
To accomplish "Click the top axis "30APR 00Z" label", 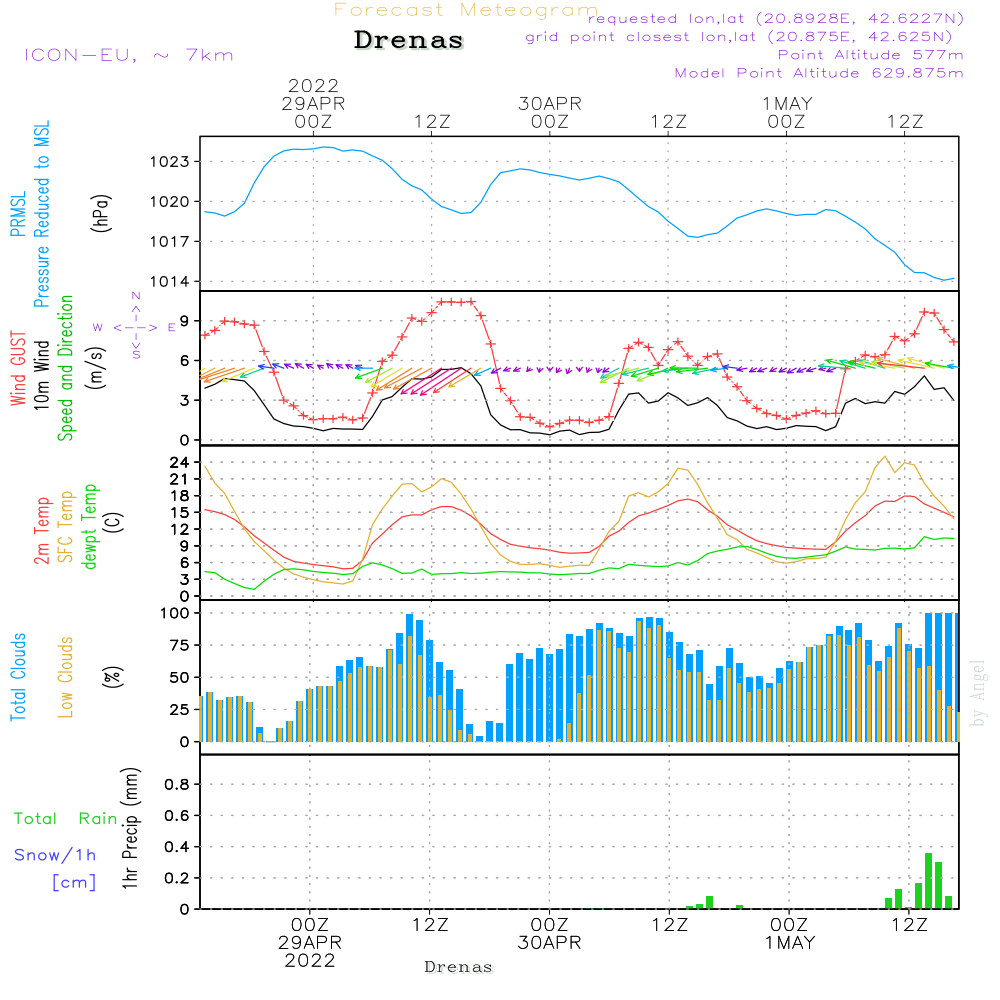I will (550, 113).
